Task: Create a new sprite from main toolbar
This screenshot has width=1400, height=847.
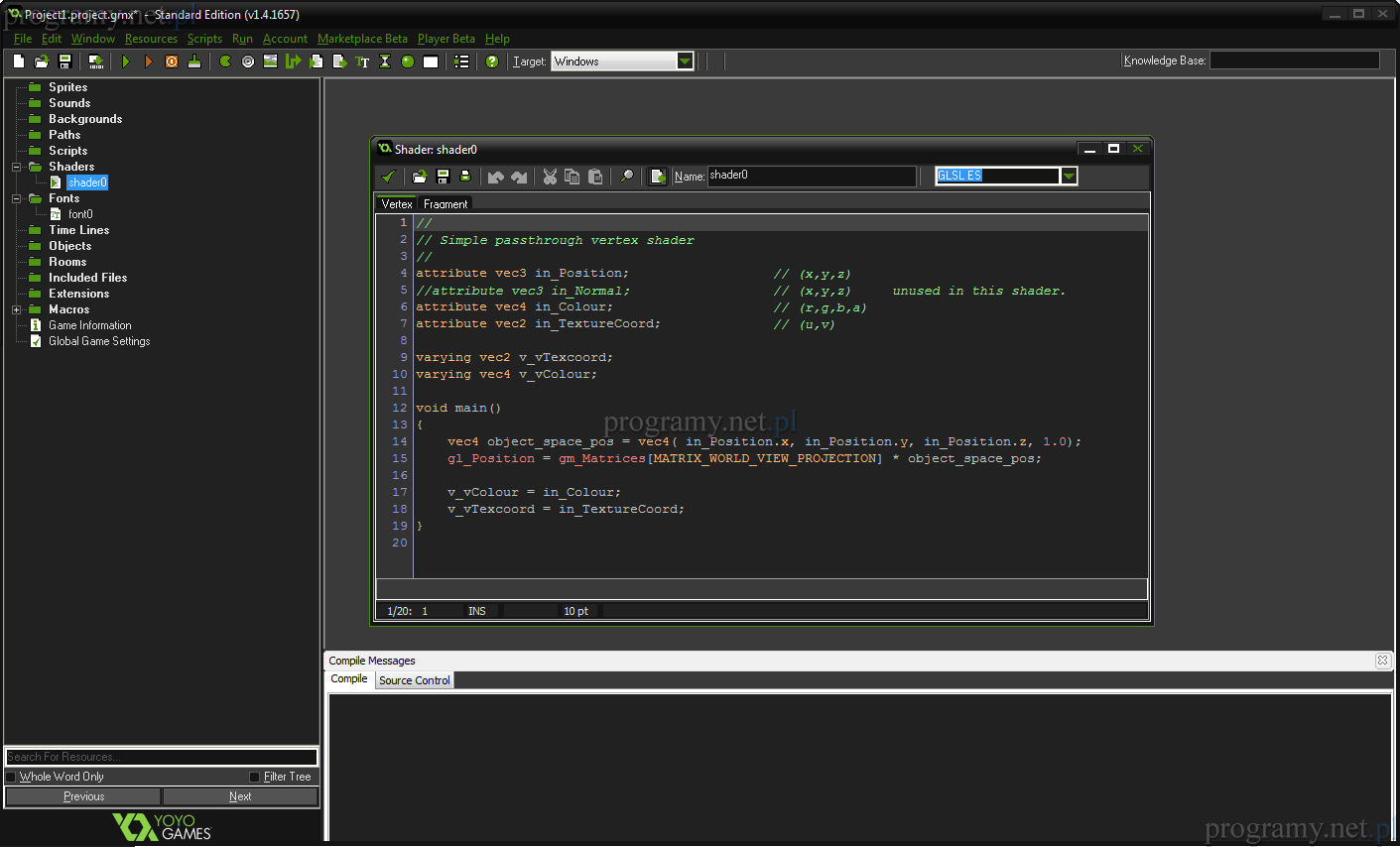Action: [x=225, y=61]
